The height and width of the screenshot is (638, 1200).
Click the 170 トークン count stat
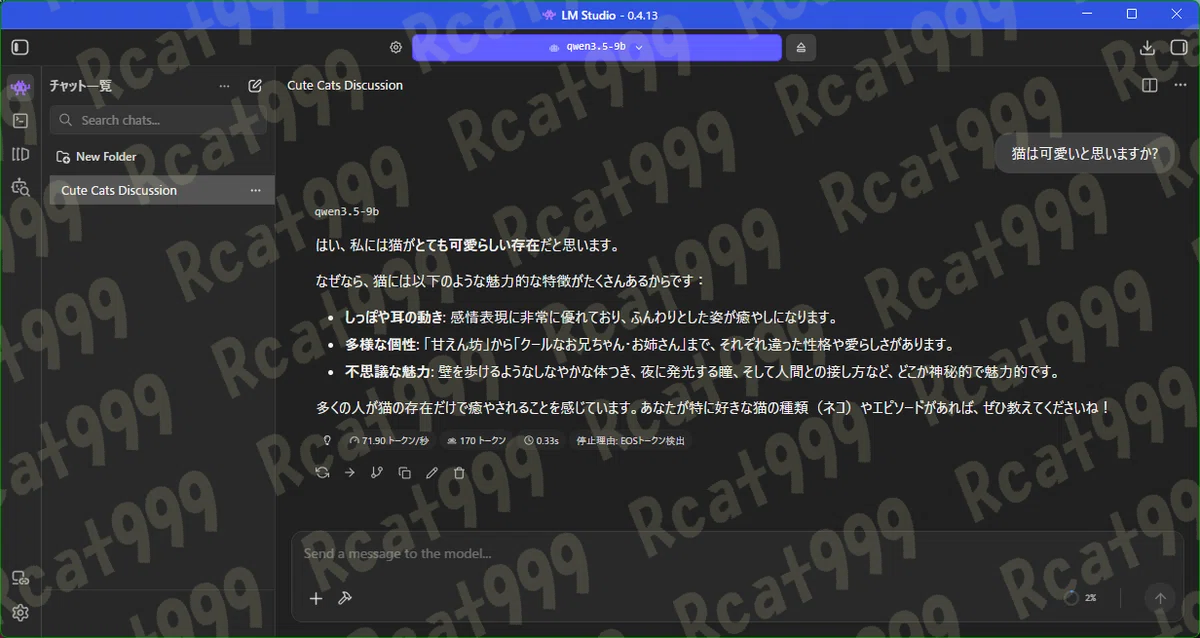(x=476, y=441)
